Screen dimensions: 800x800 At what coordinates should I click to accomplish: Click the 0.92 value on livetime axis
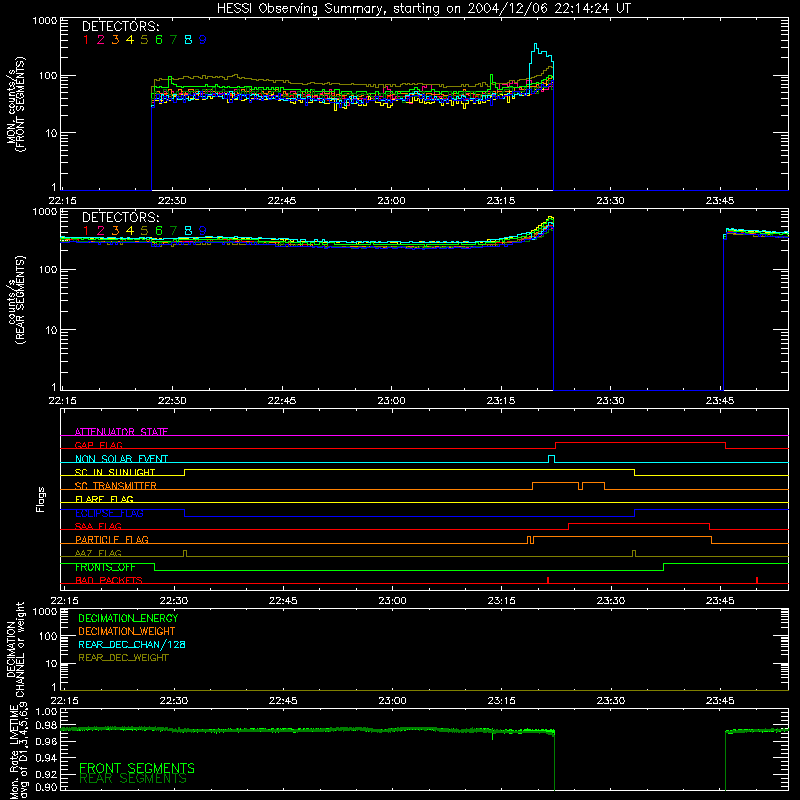tap(46, 773)
